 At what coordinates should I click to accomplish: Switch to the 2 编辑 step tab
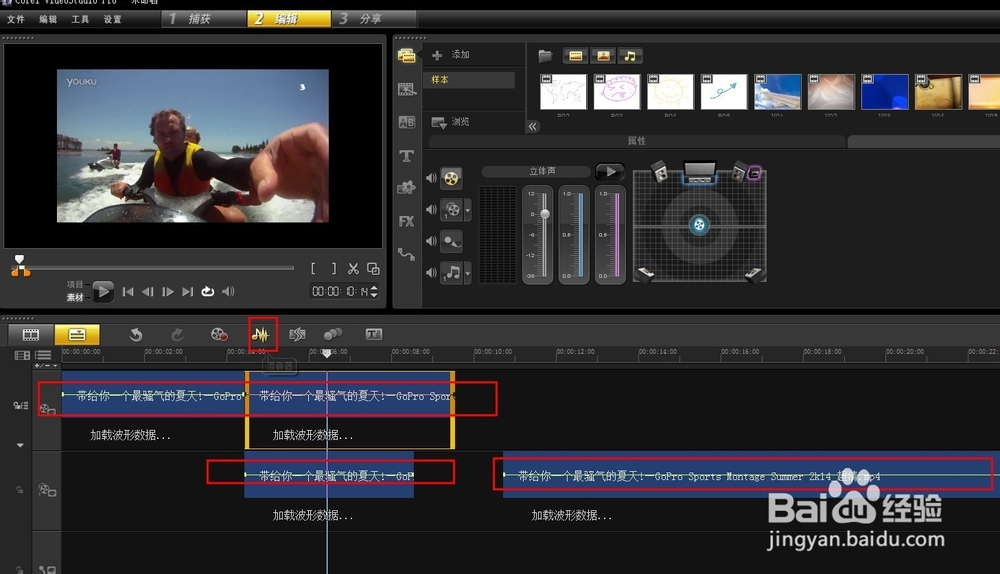click(289, 19)
